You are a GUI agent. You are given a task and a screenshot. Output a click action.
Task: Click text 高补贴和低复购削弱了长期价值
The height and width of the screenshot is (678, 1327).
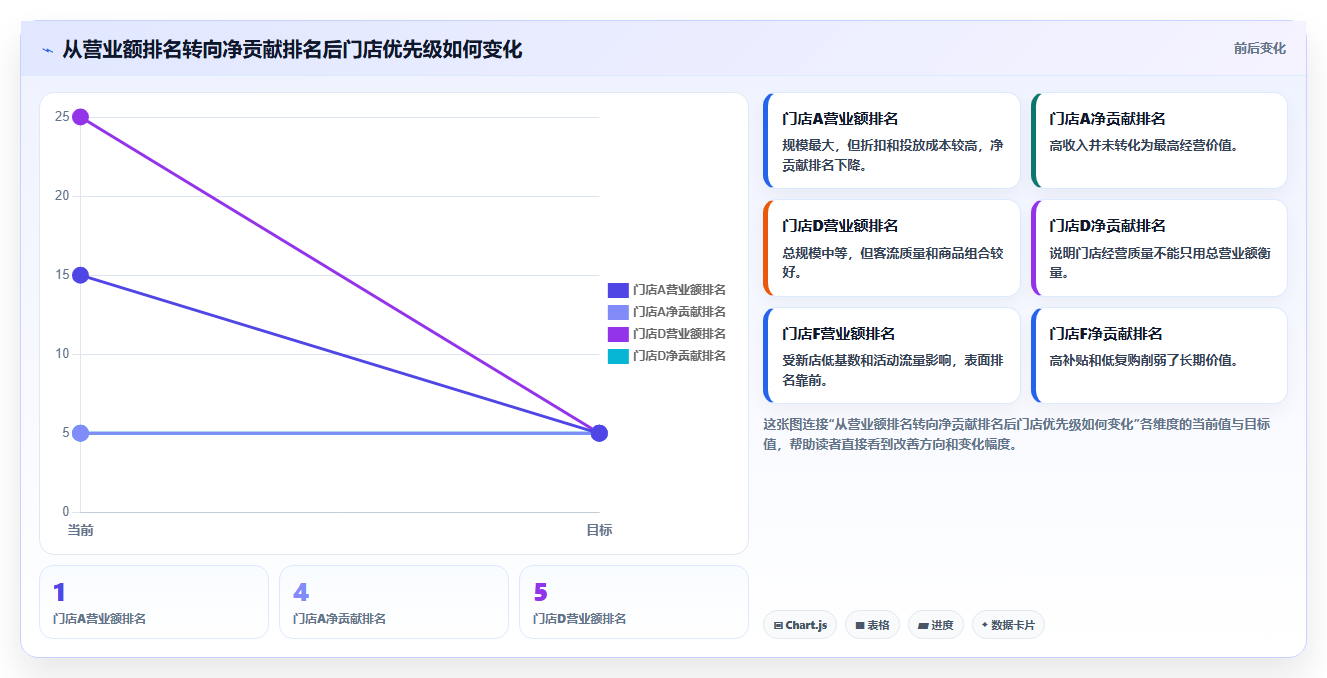click(1143, 360)
